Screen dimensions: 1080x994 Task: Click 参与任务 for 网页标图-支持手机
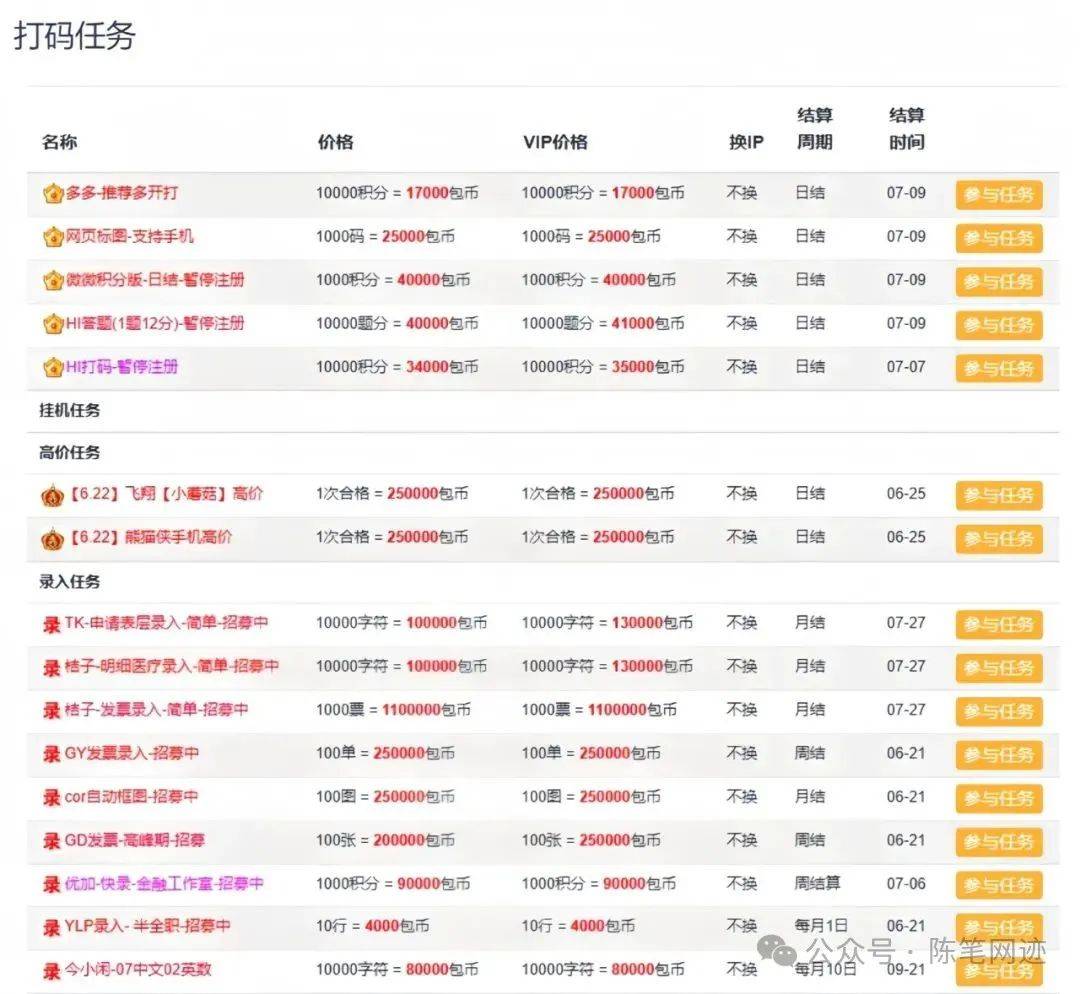[999, 238]
